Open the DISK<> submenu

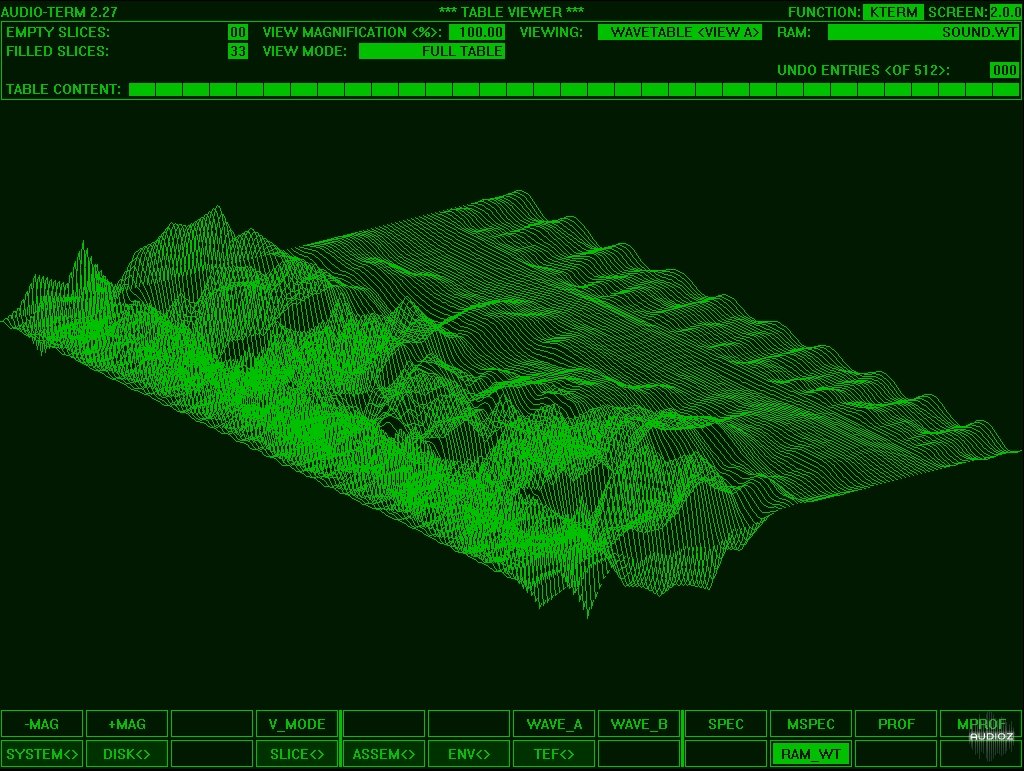126,754
